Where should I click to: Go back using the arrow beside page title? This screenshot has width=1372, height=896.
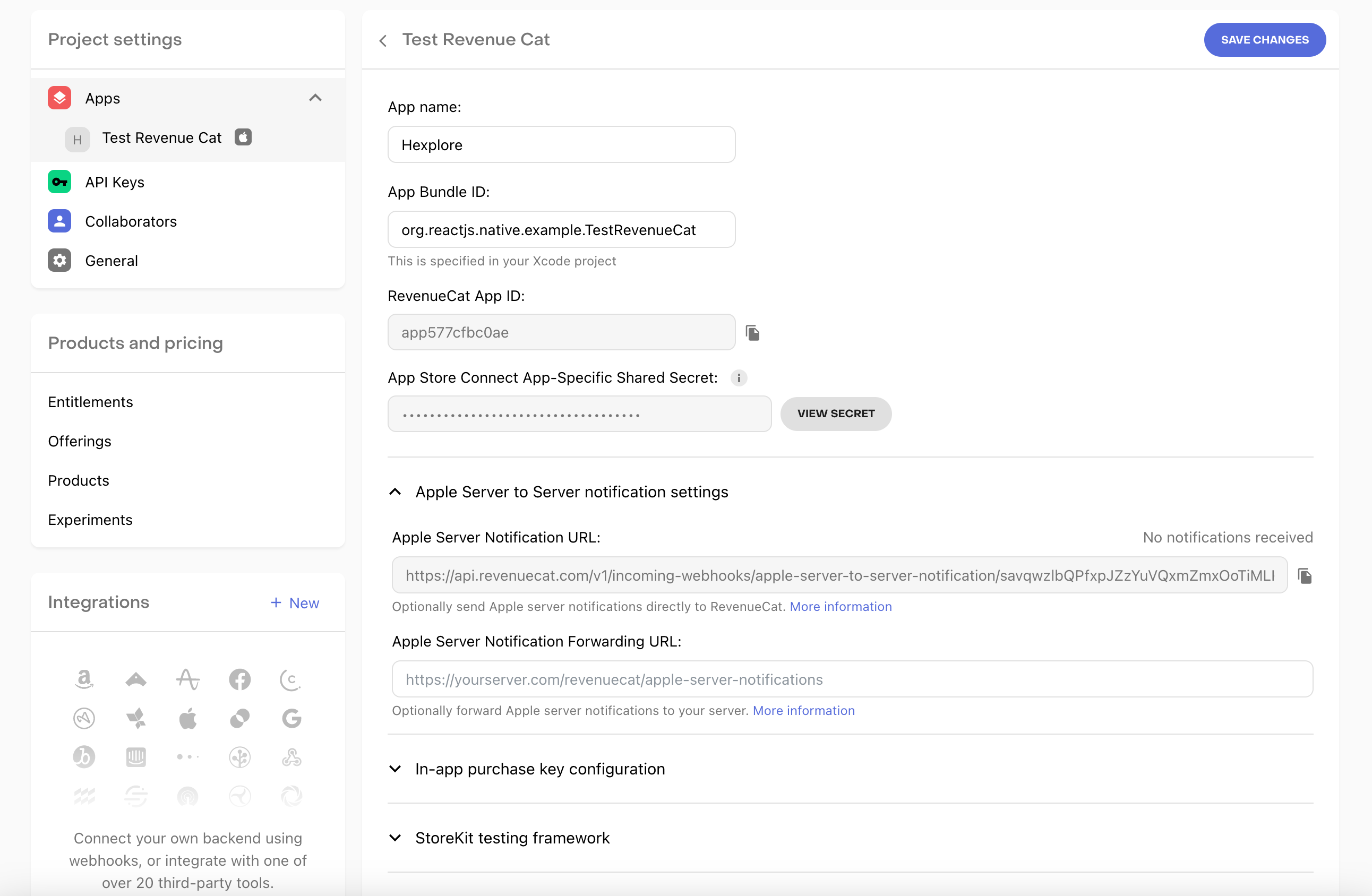[383, 40]
